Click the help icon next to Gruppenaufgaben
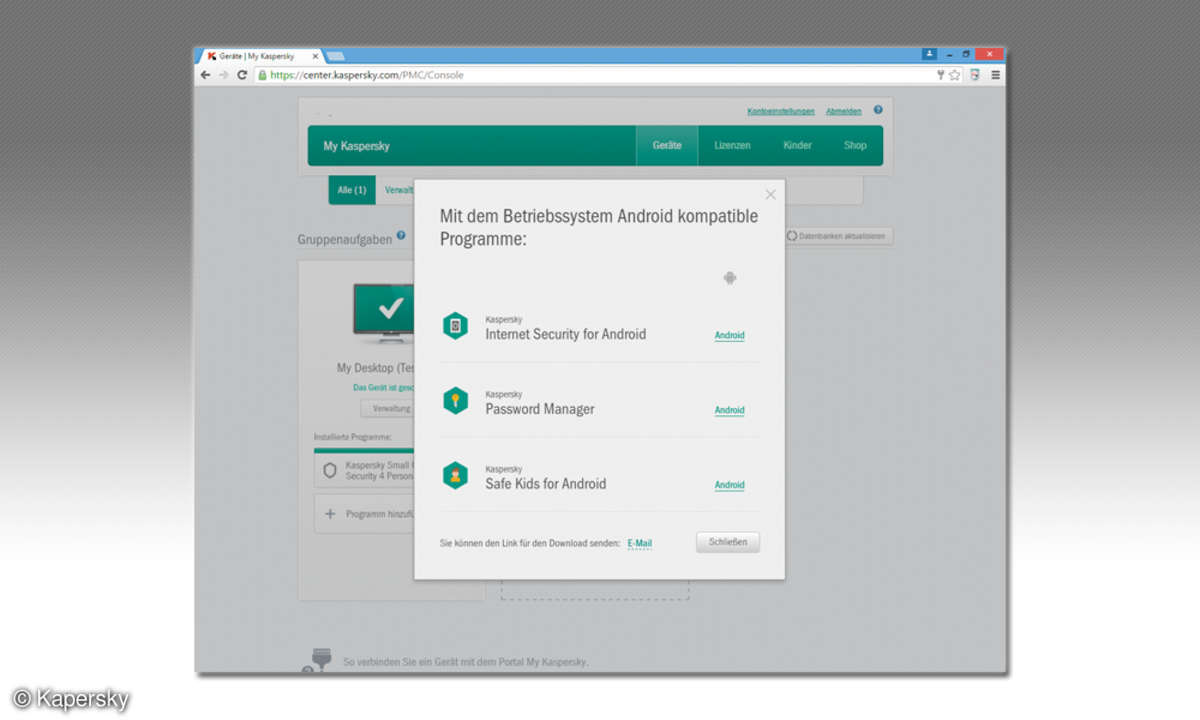The image size is (1200, 720). click(401, 236)
